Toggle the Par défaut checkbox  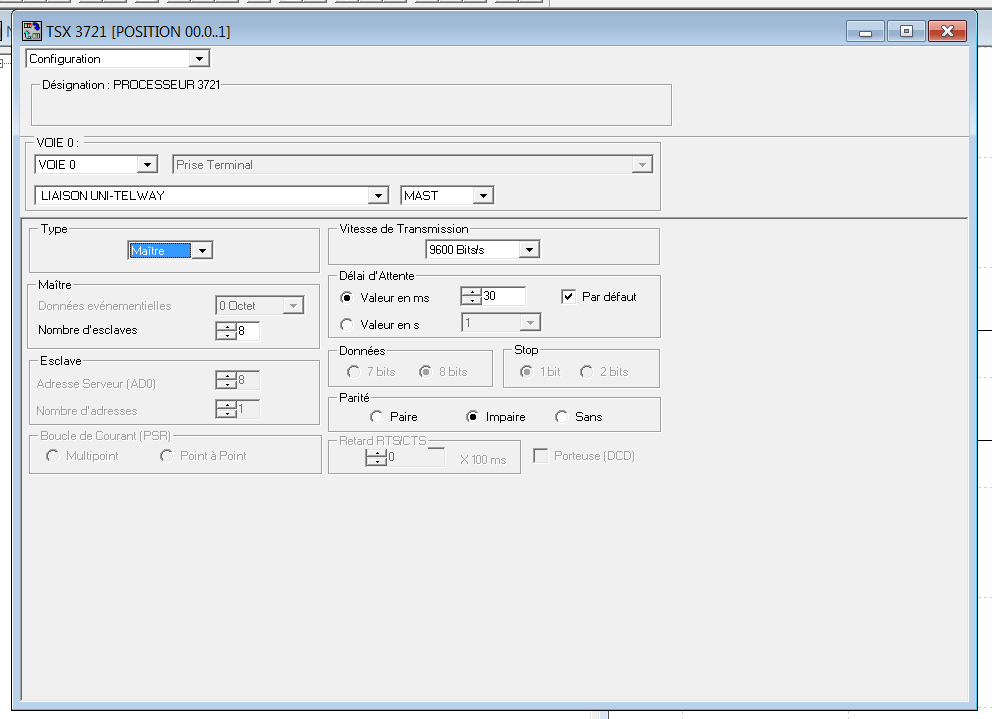[569, 297]
